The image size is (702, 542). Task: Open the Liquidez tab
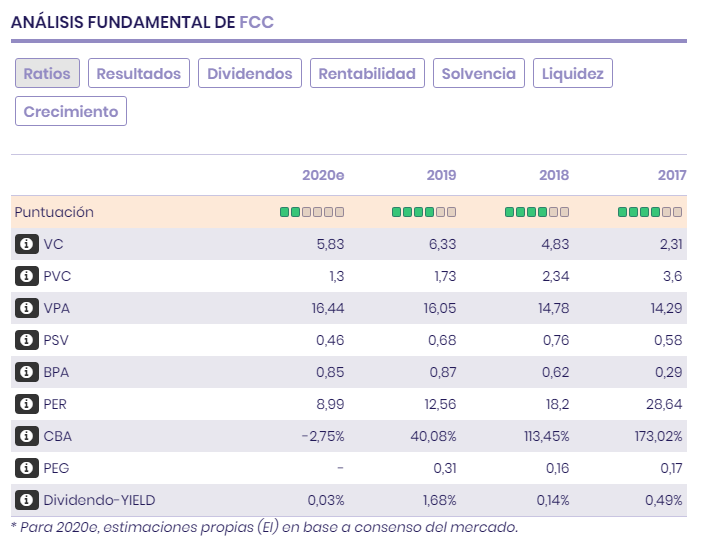click(573, 73)
